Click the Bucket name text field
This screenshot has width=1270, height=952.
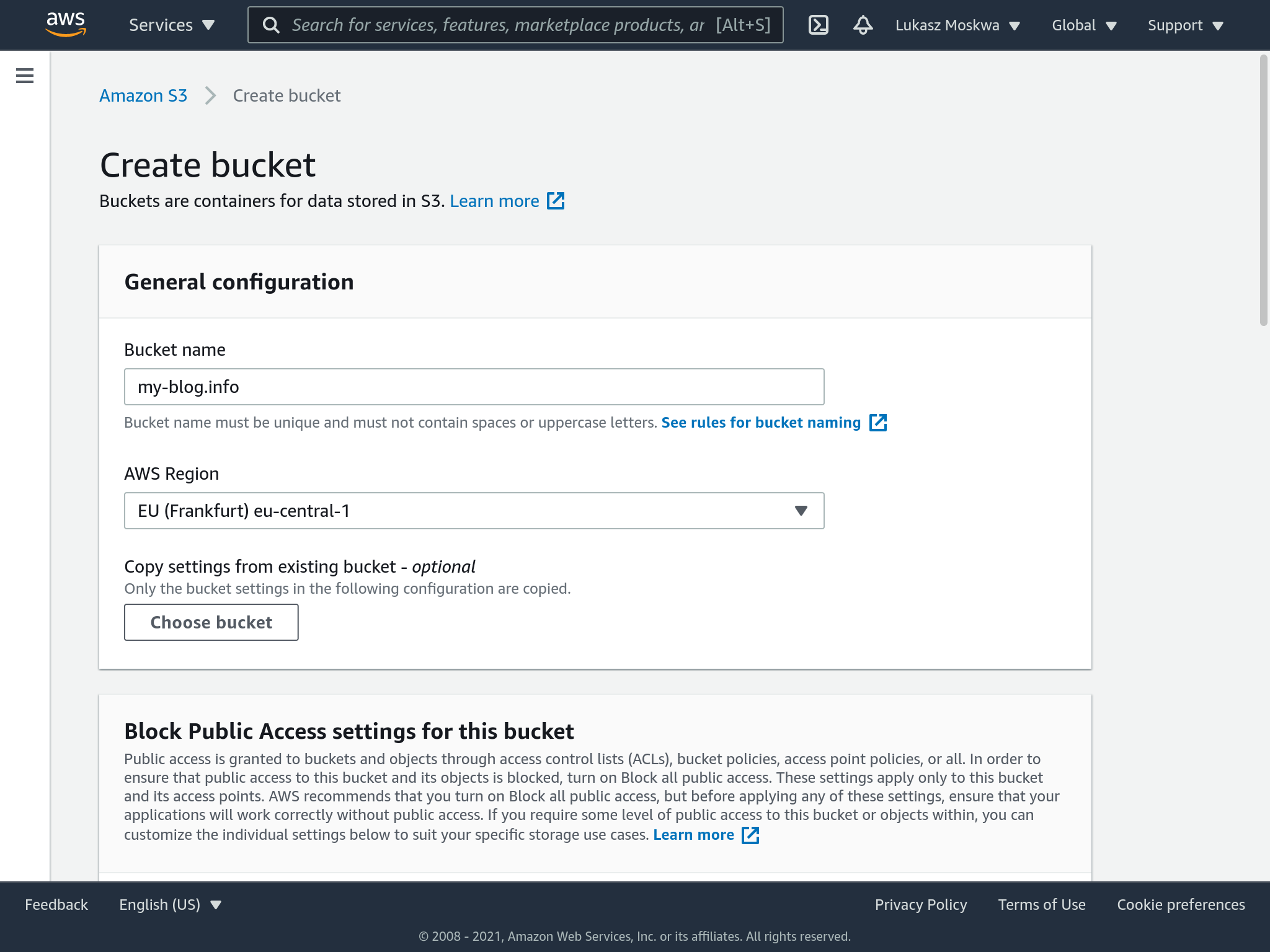(x=474, y=387)
